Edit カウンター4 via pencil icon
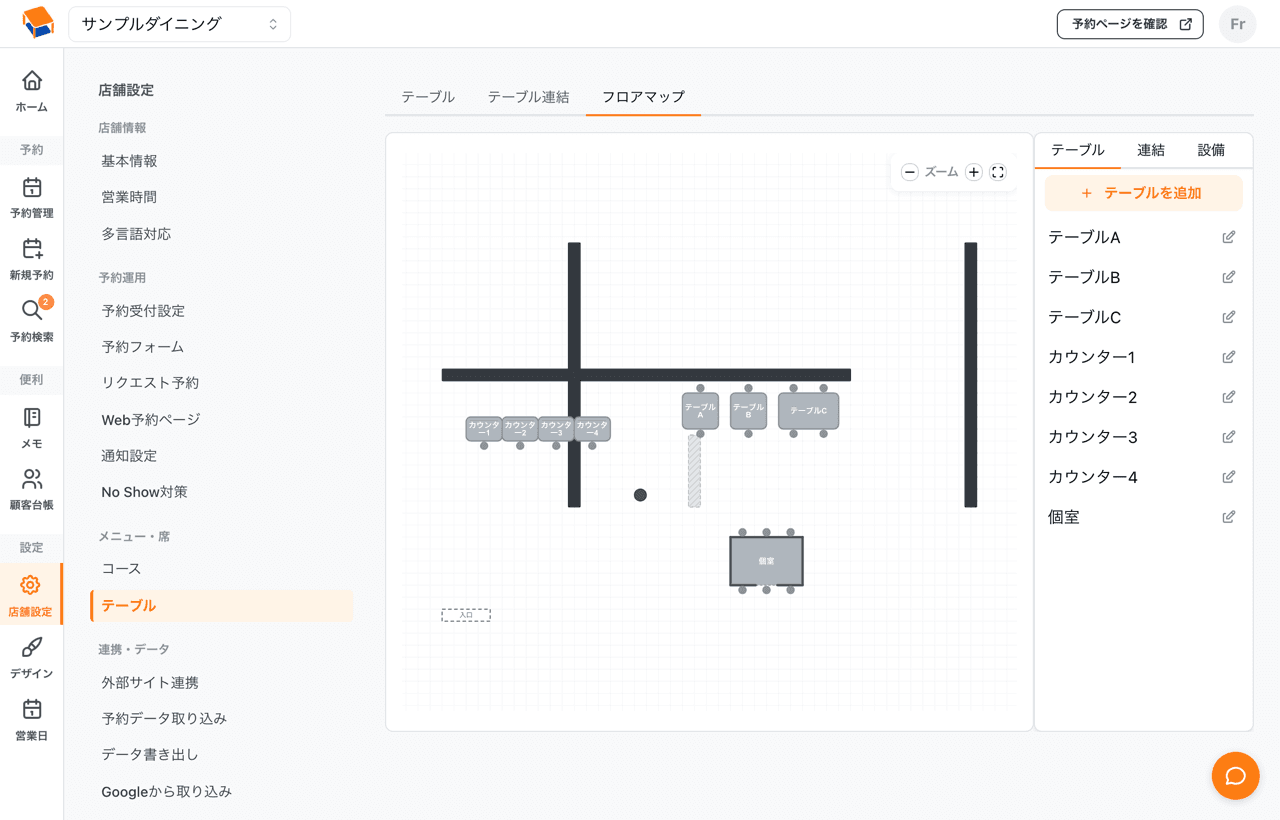The image size is (1280, 820). [x=1229, y=477]
